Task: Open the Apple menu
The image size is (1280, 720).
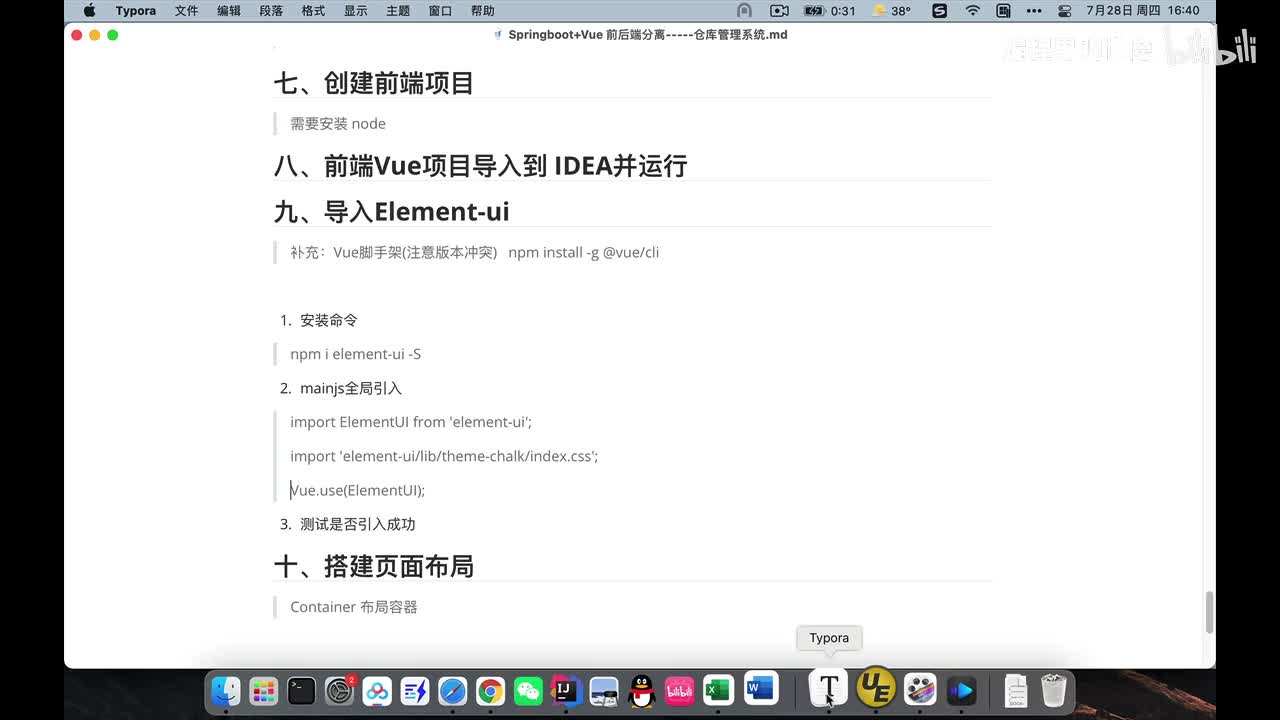Action: [x=89, y=11]
